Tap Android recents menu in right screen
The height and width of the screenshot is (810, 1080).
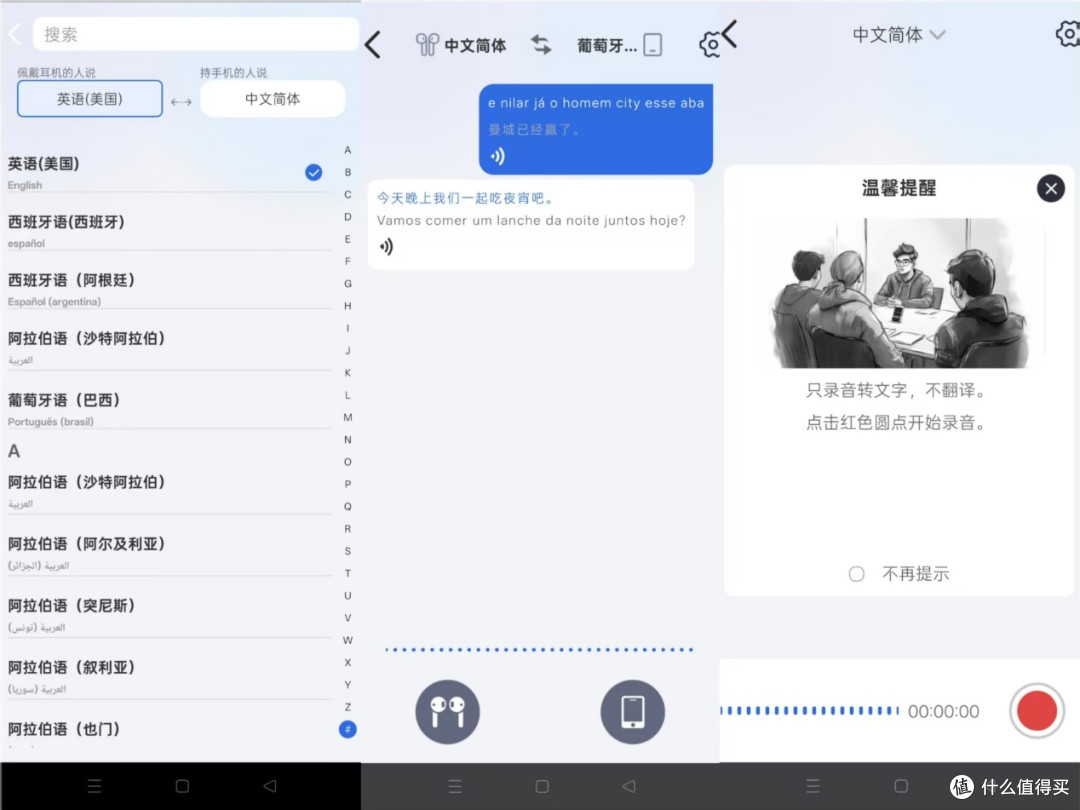[813, 786]
